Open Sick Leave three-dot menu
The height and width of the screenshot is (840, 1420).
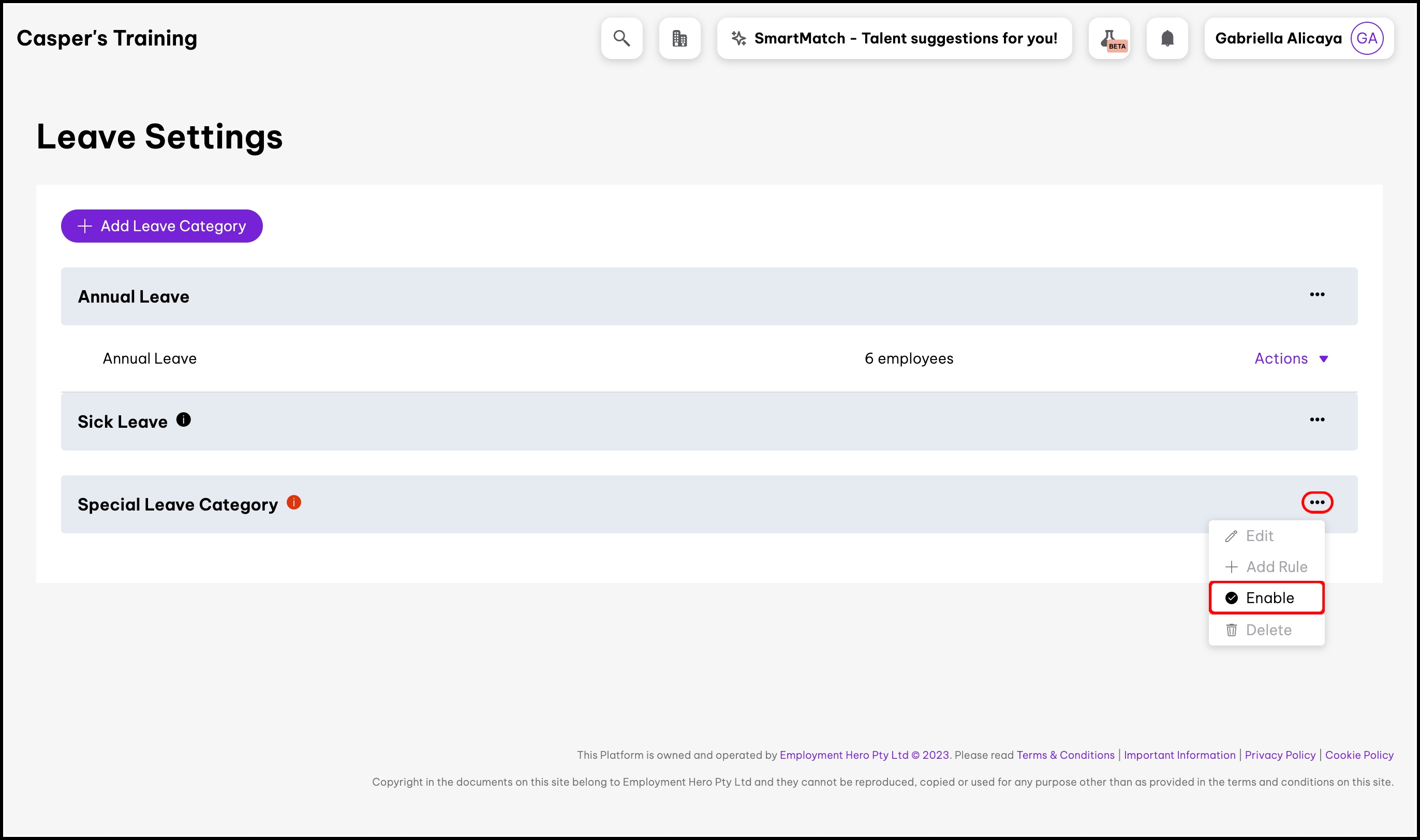point(1317,419)
